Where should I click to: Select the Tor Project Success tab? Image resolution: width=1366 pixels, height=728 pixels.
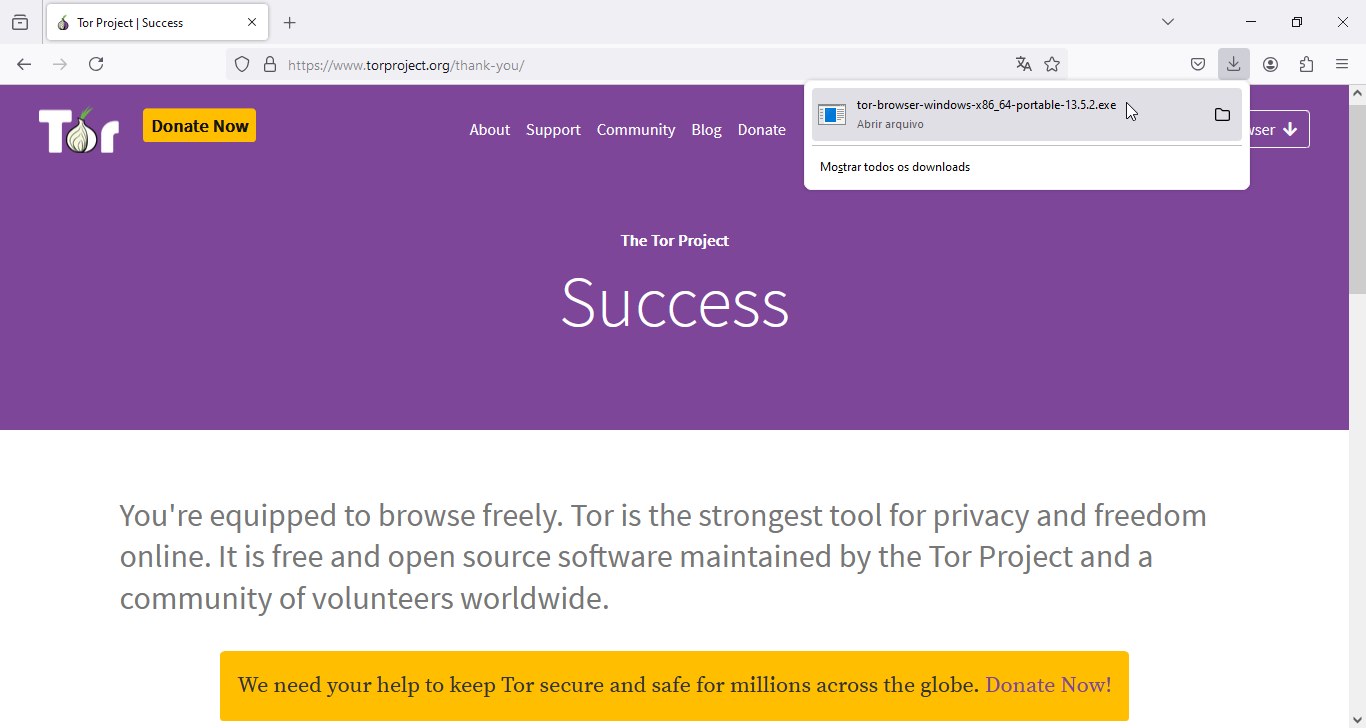click(x=157, y=22)
